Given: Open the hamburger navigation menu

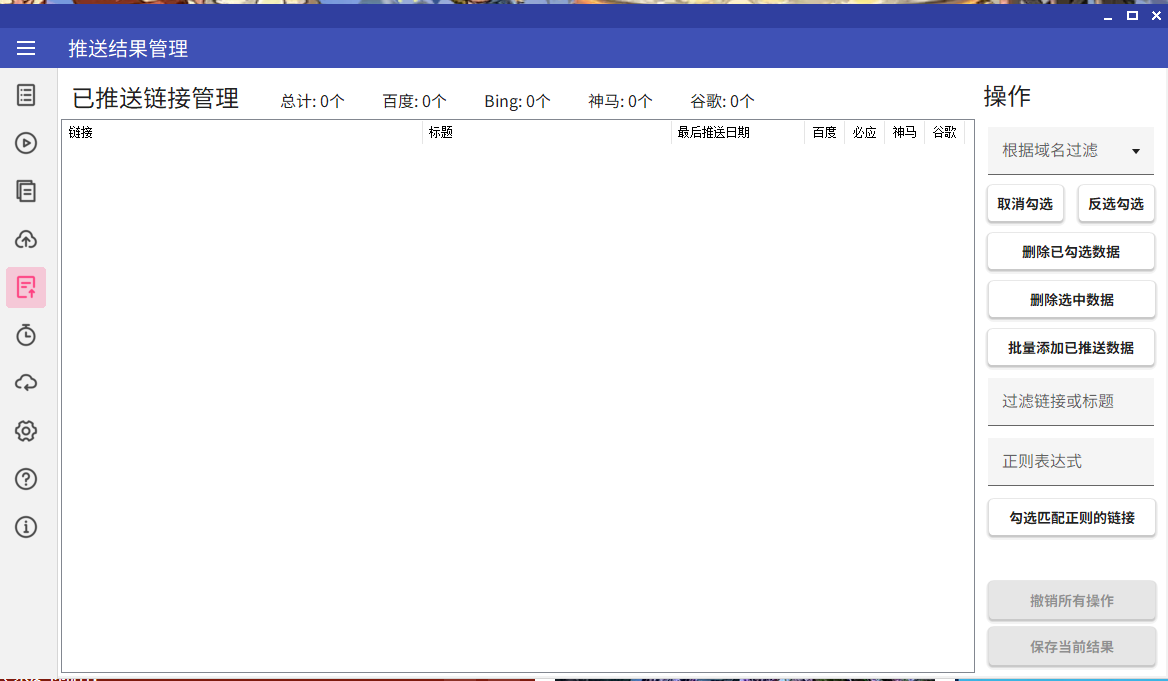Looking at the screenshot, I should tap(26, 48).
